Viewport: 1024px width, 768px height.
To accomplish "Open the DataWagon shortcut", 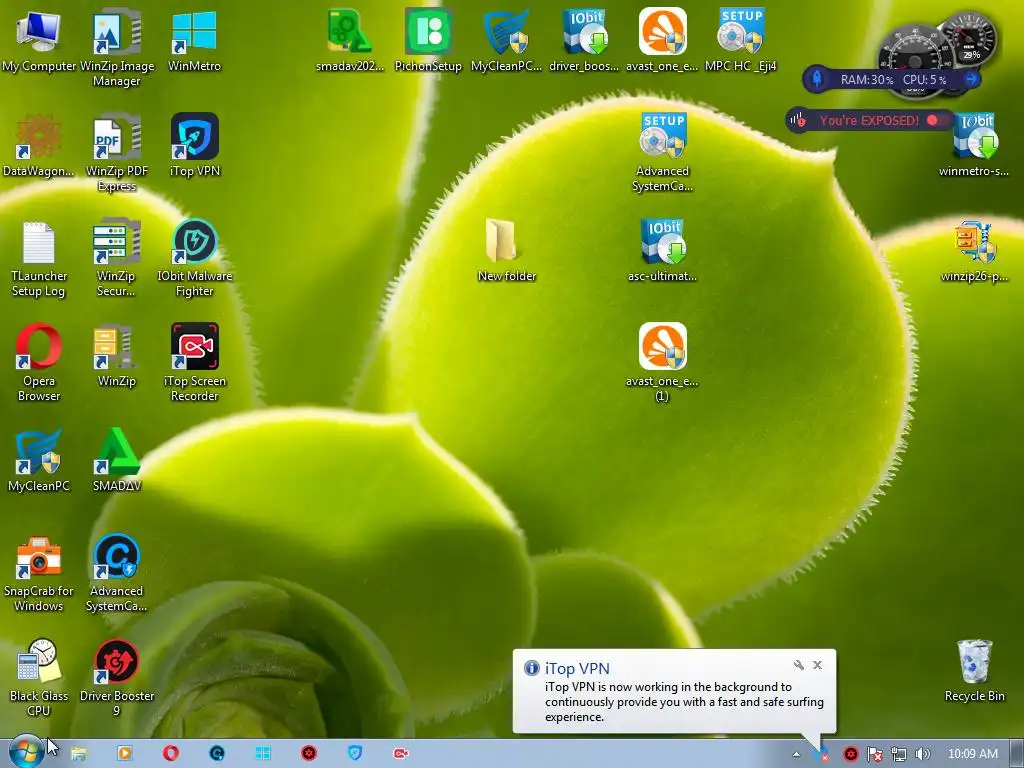I will tap(39, 145).
